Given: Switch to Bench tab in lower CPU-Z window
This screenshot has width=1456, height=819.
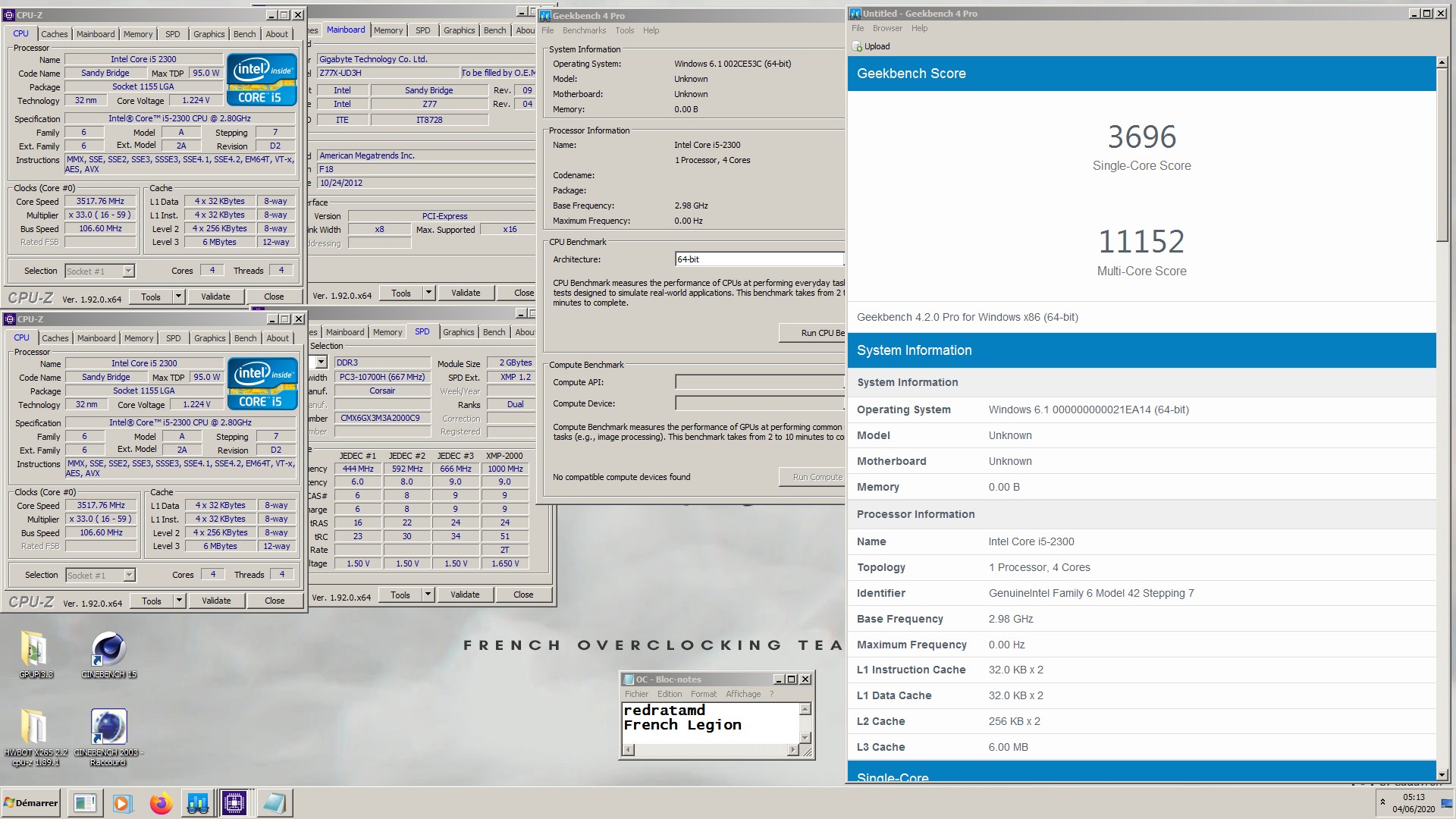Looking at the screenshot, I should pyautogui.click(x=245, y=338).
